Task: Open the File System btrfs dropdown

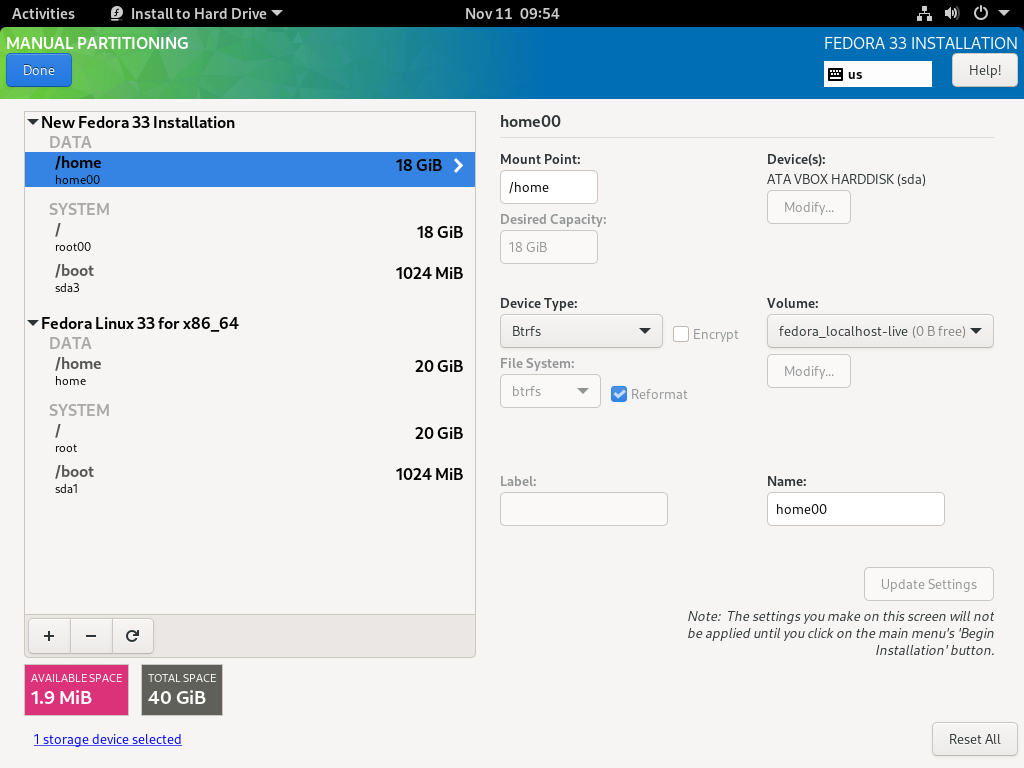Action: click(x=550, y=391)
